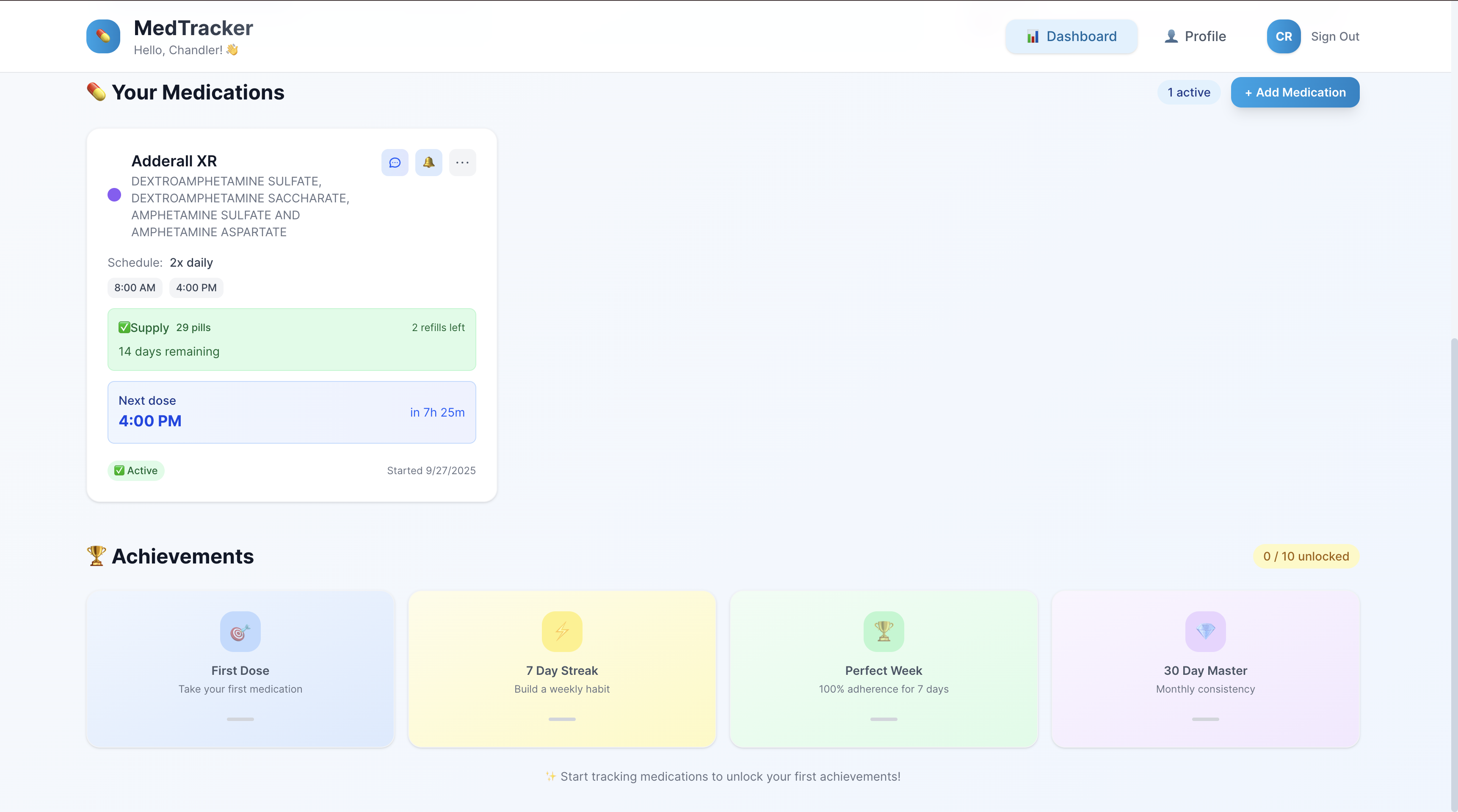Click the Perfect Week trophy icon

coord(884,632)
